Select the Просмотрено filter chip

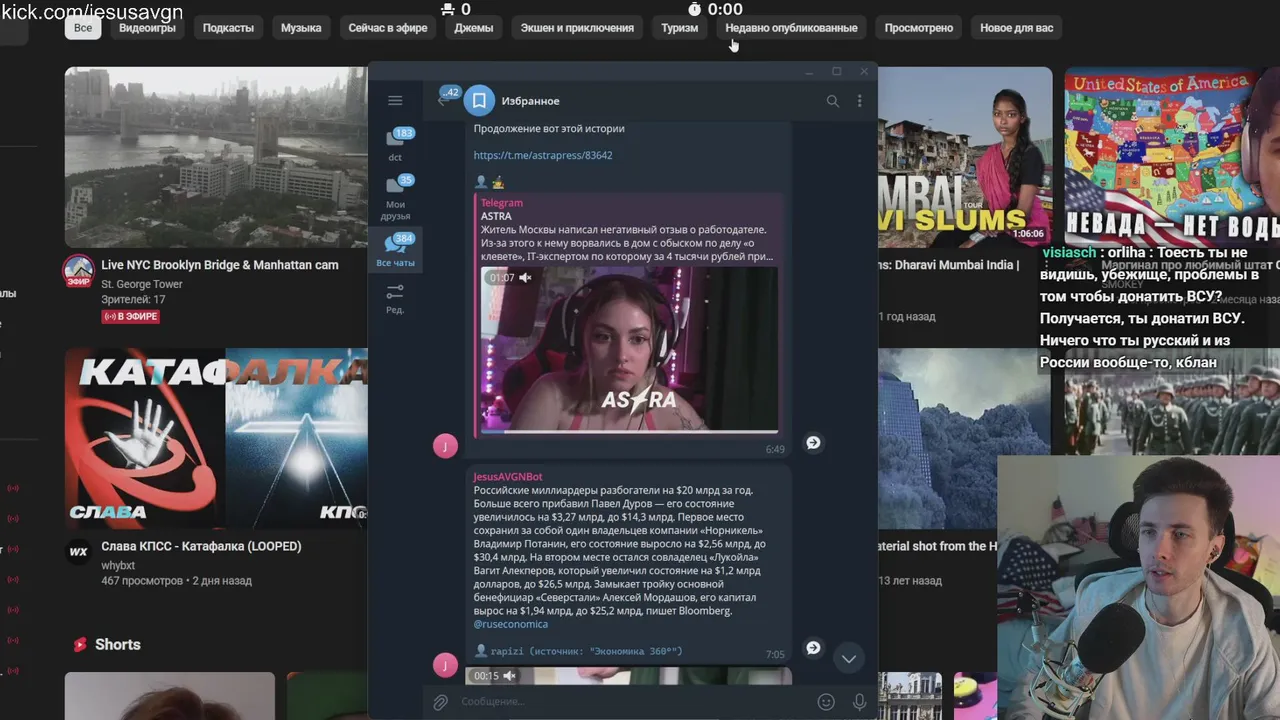(919, 28)
